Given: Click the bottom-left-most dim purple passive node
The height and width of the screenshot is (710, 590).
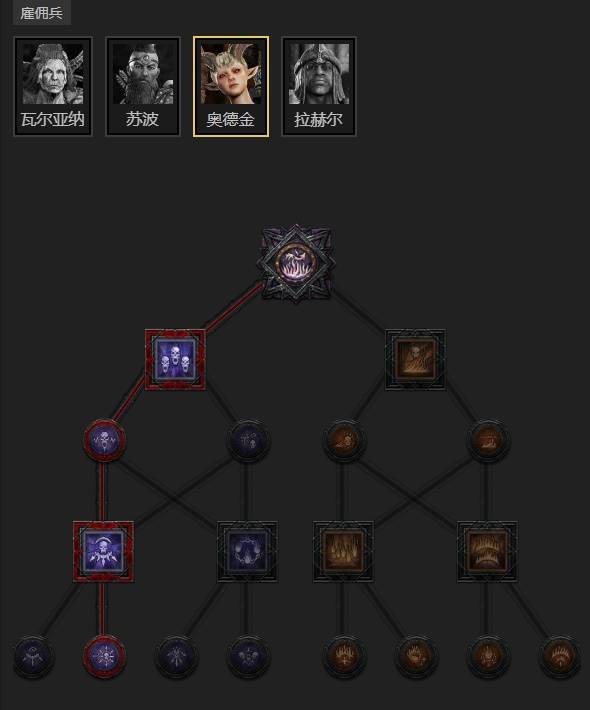Looking at the screenshot, I should 34,656.
